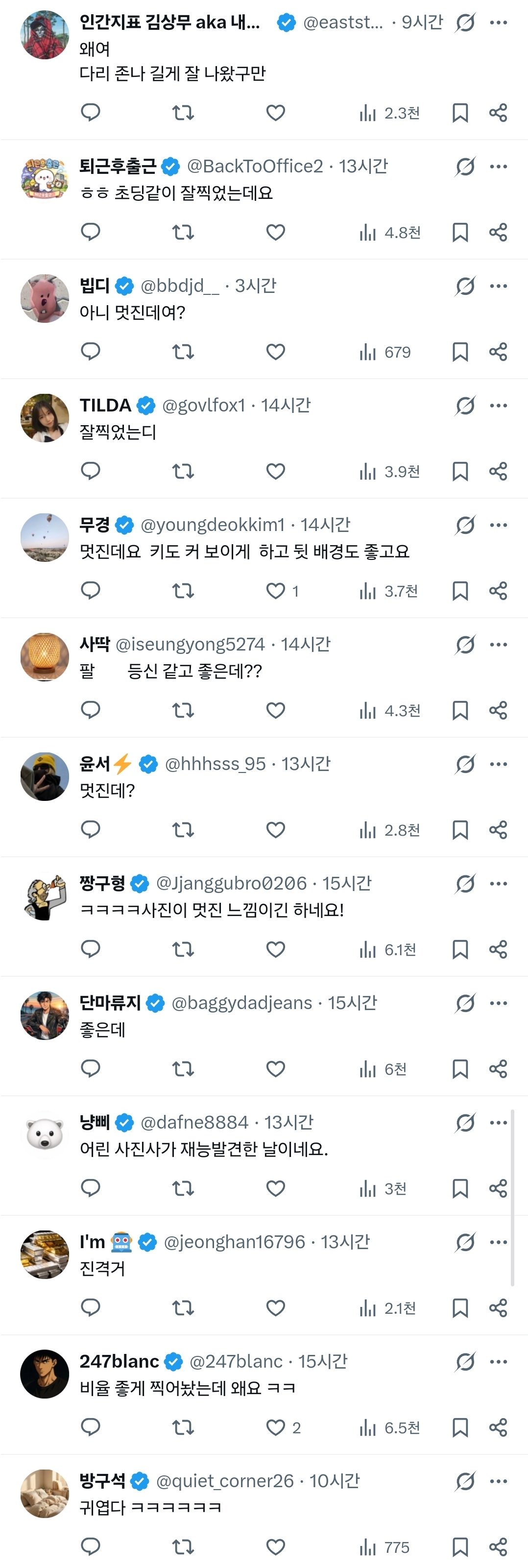Retweet the post by 빕디
Screen dimensions: 528x1568
click(183, 352)
